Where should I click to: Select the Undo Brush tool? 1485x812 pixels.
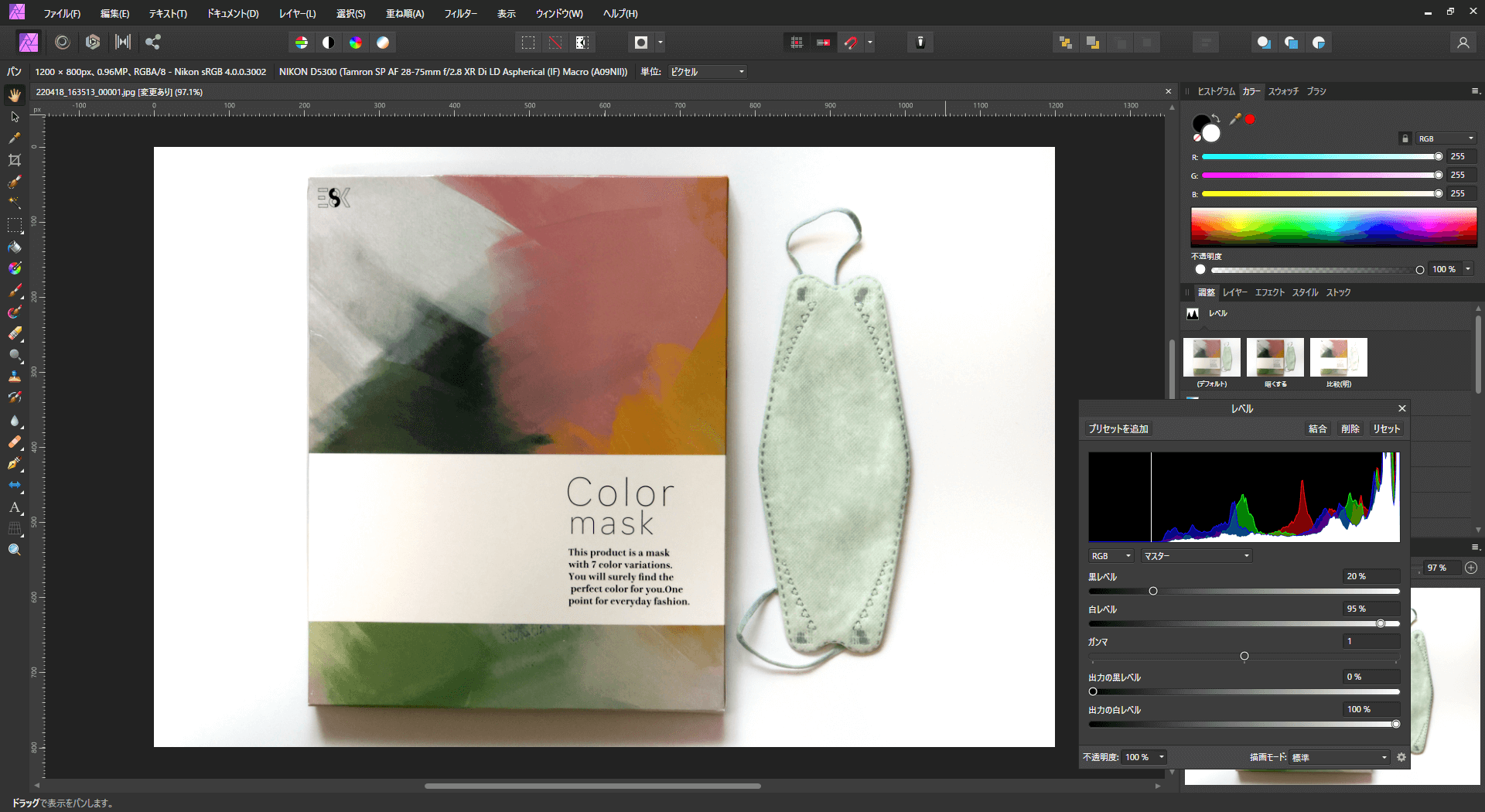coord(15,397)
